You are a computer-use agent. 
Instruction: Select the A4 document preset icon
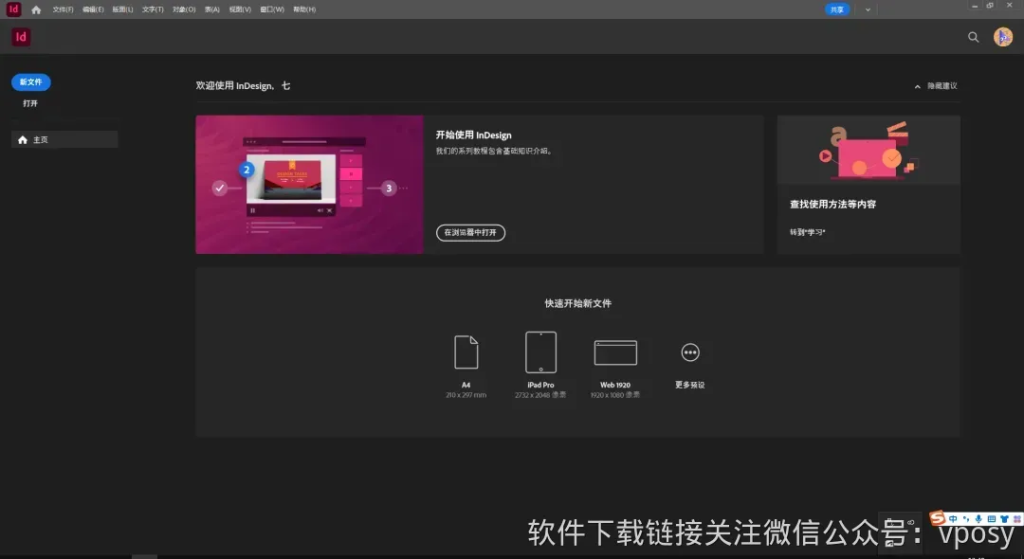pos(466,352)
